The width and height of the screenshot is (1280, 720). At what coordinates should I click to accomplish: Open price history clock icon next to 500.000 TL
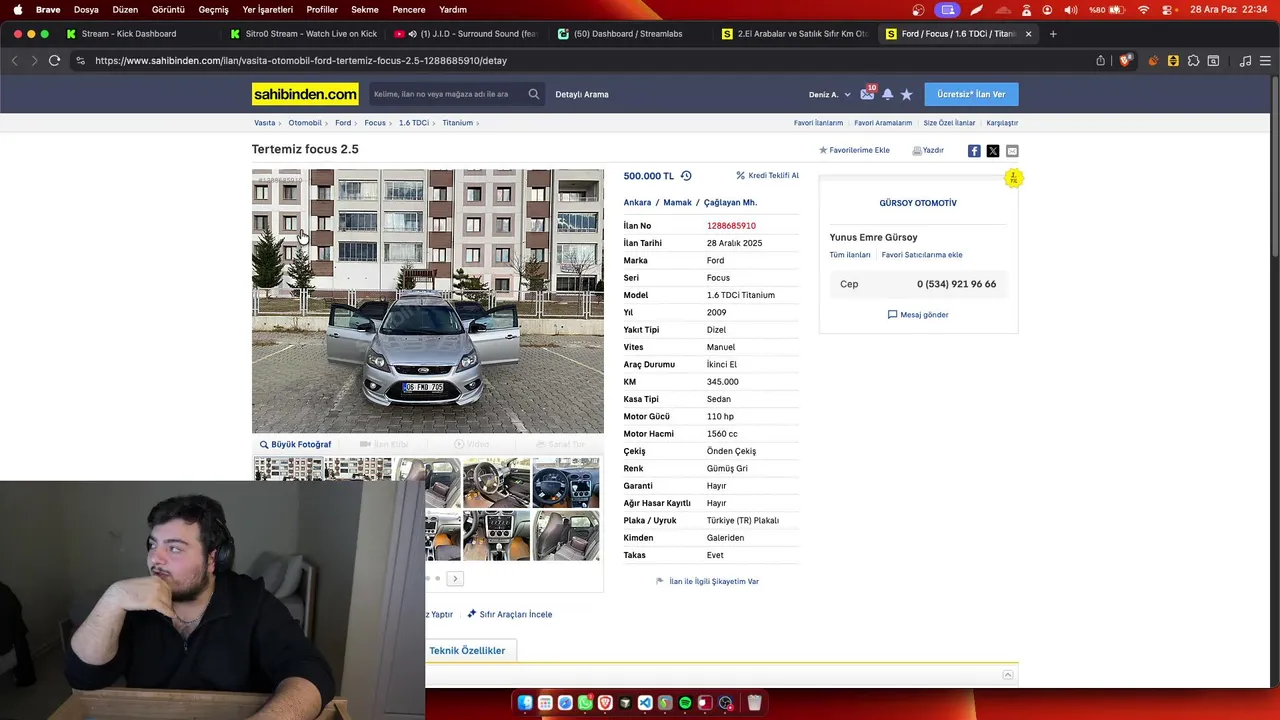tap(686, 176)
